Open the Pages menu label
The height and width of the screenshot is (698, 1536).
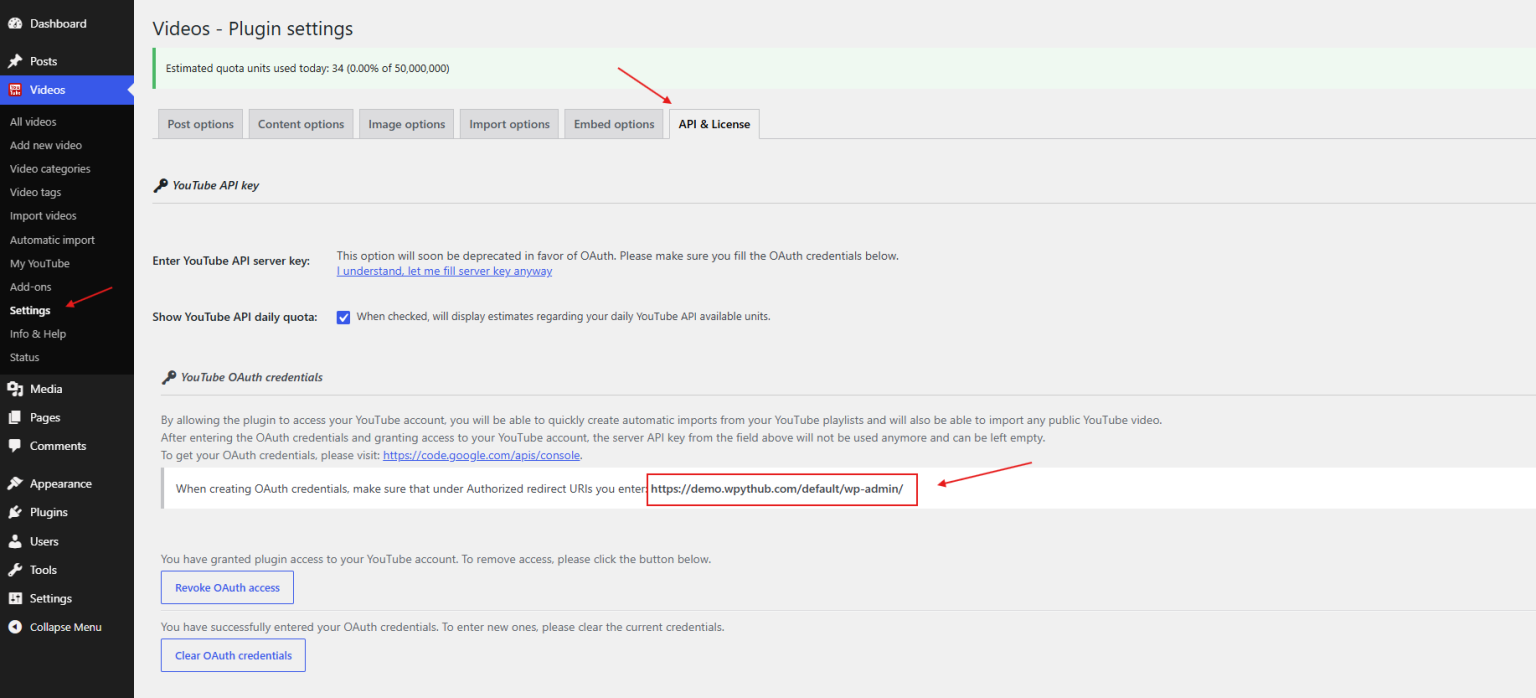coord(45,417)
